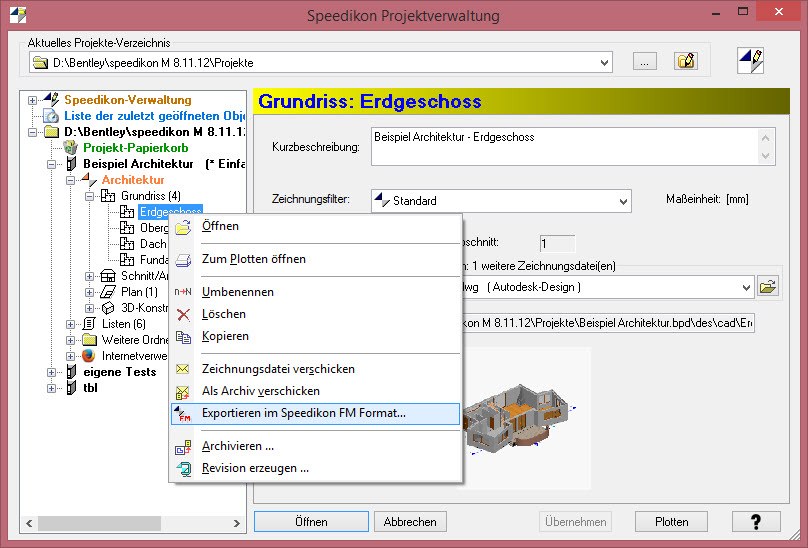Click the Öffnen button at bottom
808x548 pixels.
(x=311, y=522)
